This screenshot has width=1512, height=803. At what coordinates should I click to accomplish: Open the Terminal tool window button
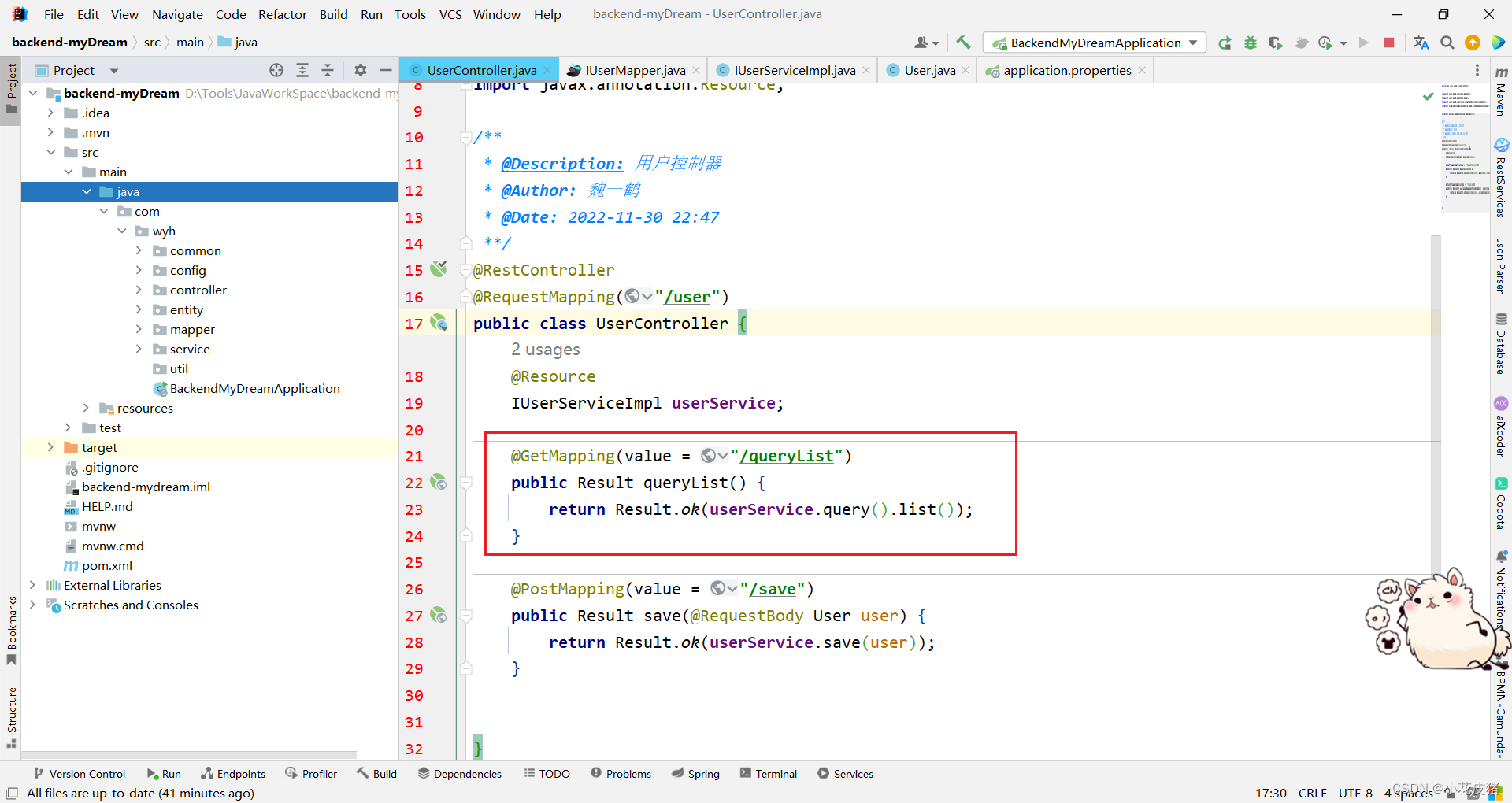(769, 774)
